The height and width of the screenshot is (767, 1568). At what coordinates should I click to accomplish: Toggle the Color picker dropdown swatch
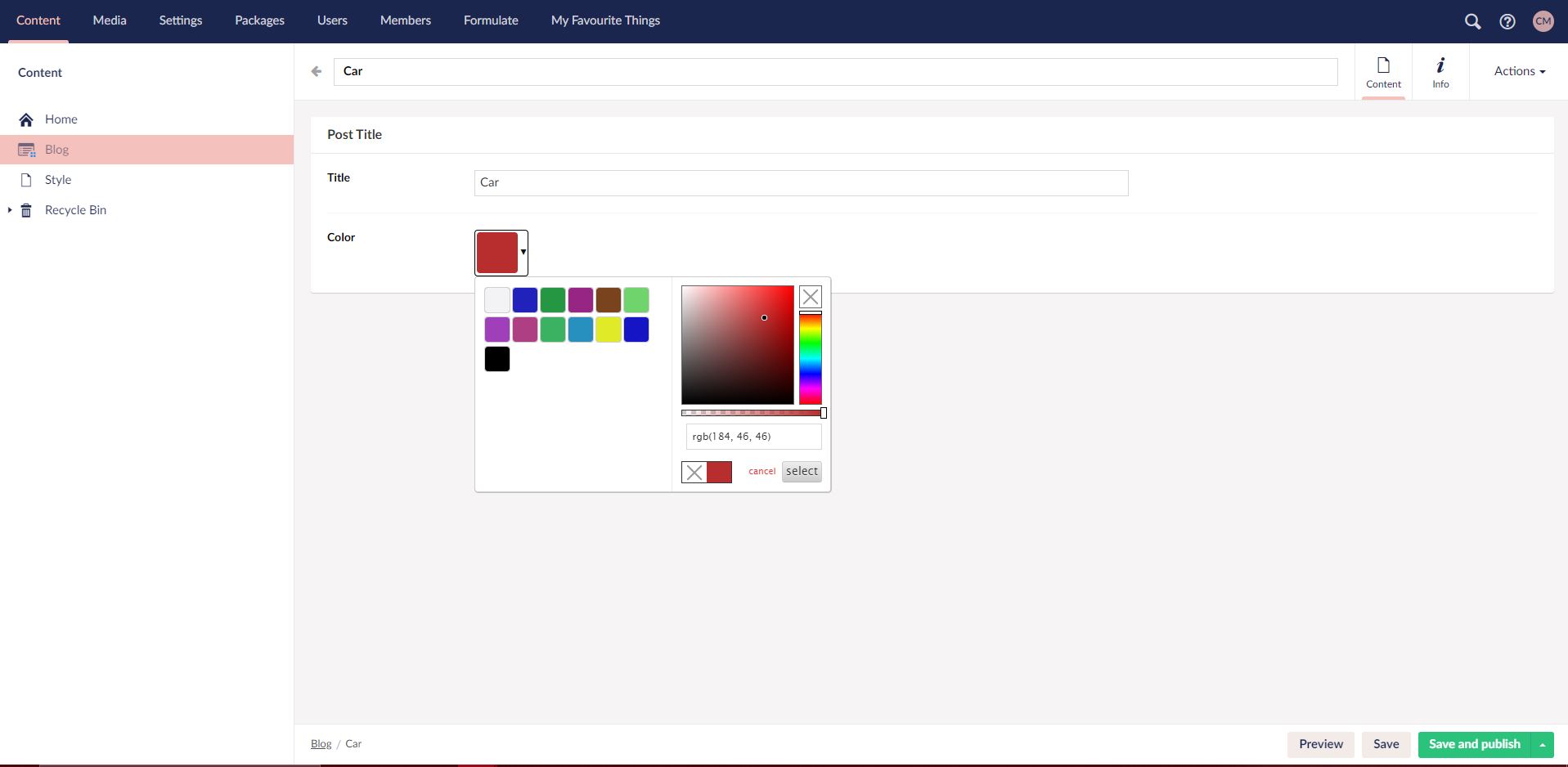click(501, 253)
